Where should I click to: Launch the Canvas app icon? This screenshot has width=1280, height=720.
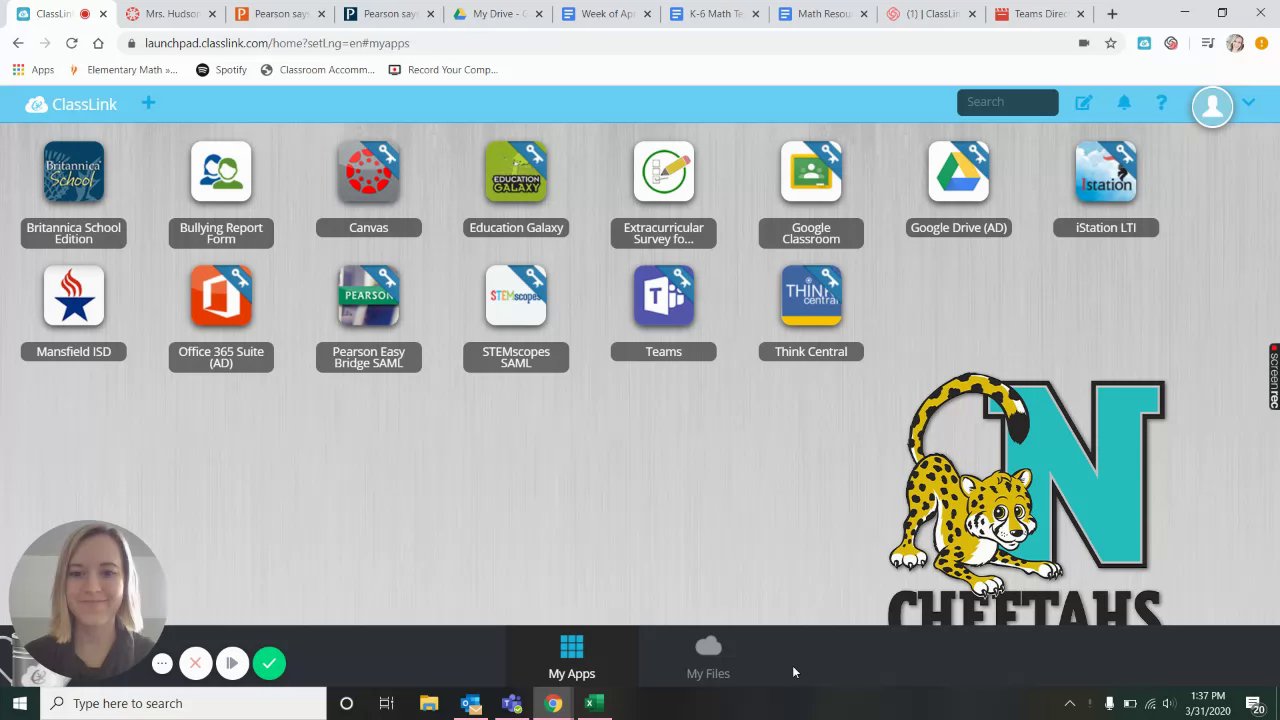(369, 172)
